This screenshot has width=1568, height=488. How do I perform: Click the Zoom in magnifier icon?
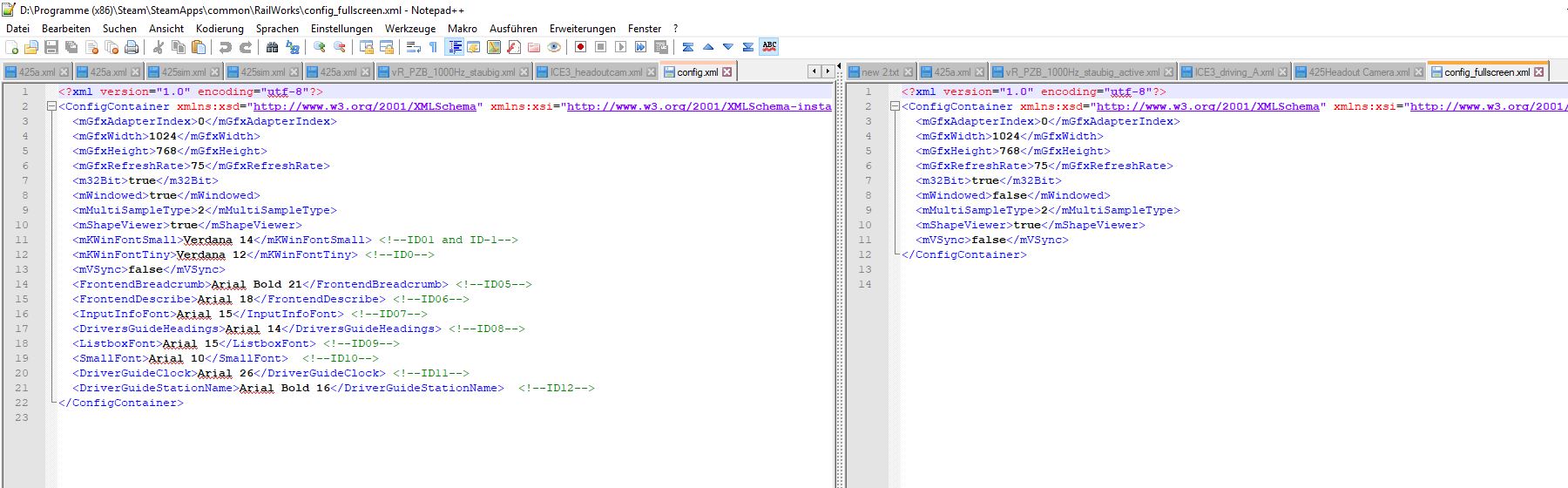coord(320,47)
